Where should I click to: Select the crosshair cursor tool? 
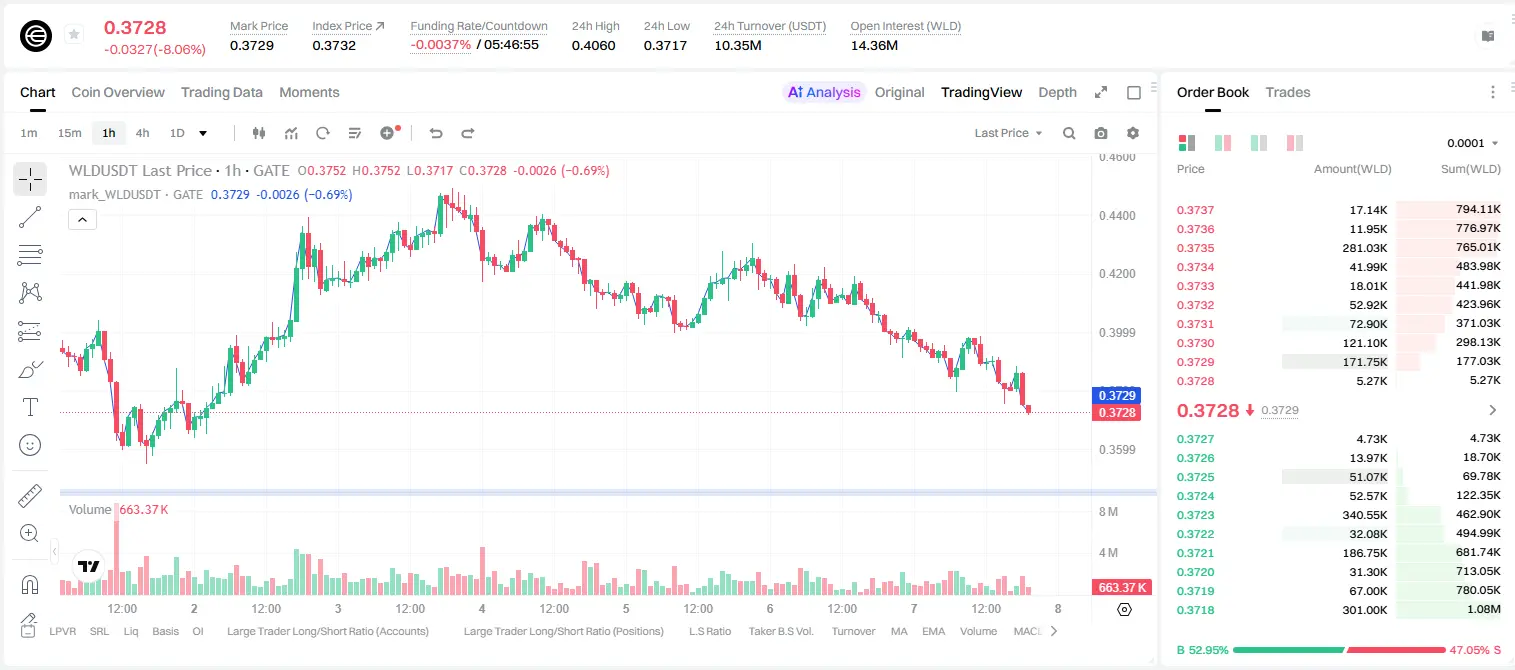(x=30, y=180)
